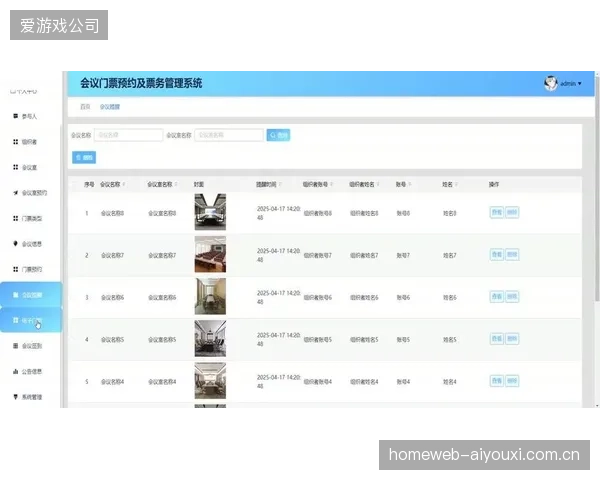Click the 账号8 cell
This screenshot has height=480, width=600.
403,213
